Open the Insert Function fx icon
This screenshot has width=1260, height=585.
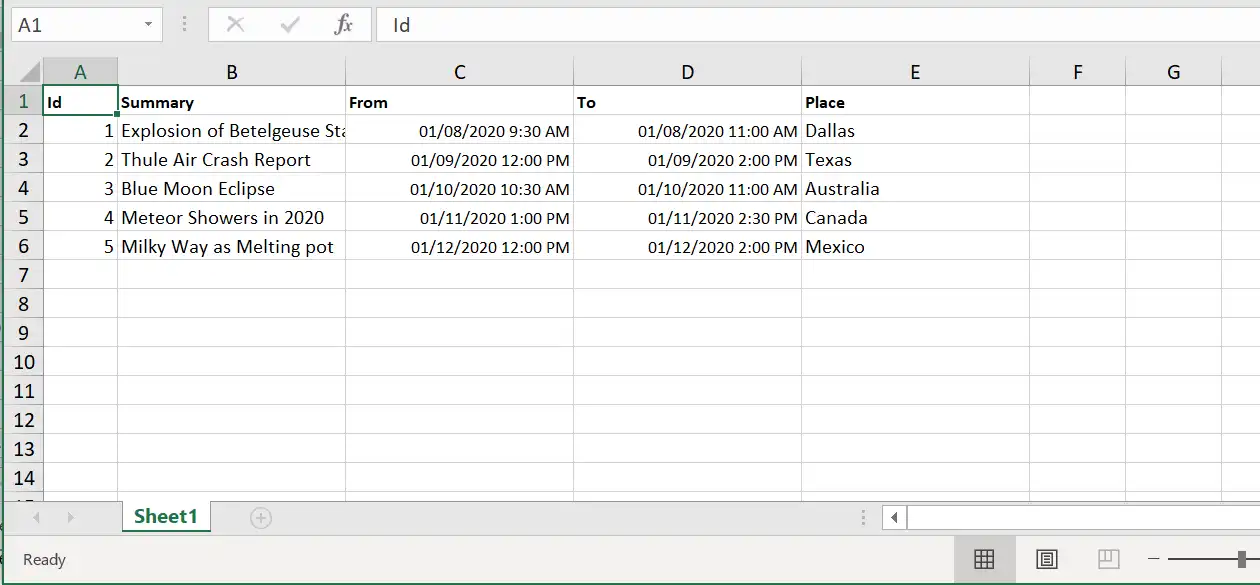click(343, 25)
